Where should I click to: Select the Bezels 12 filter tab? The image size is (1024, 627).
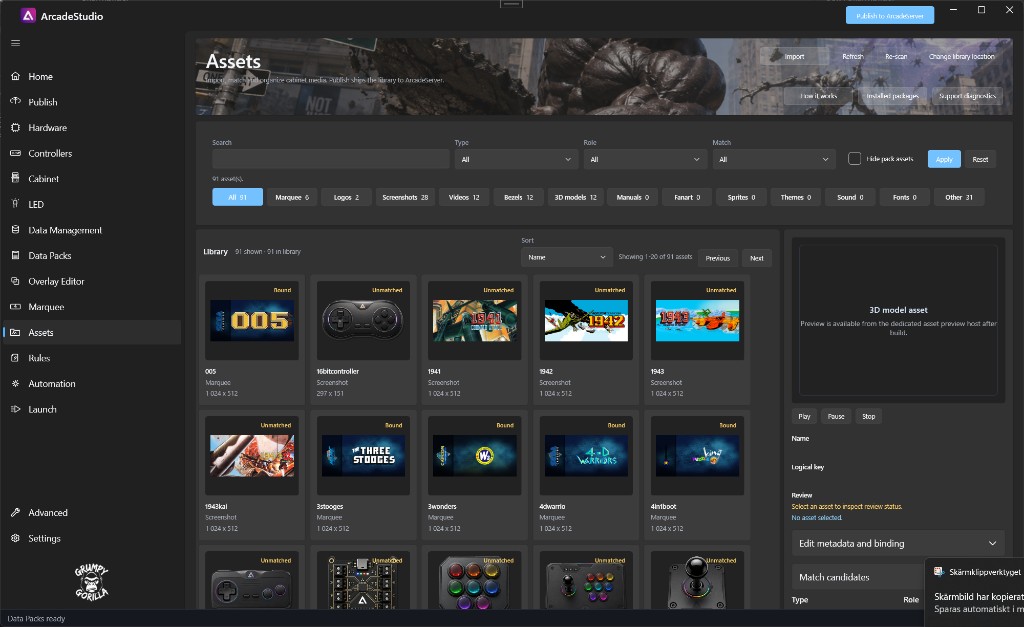pyautogui.click(x=519, y=197)
